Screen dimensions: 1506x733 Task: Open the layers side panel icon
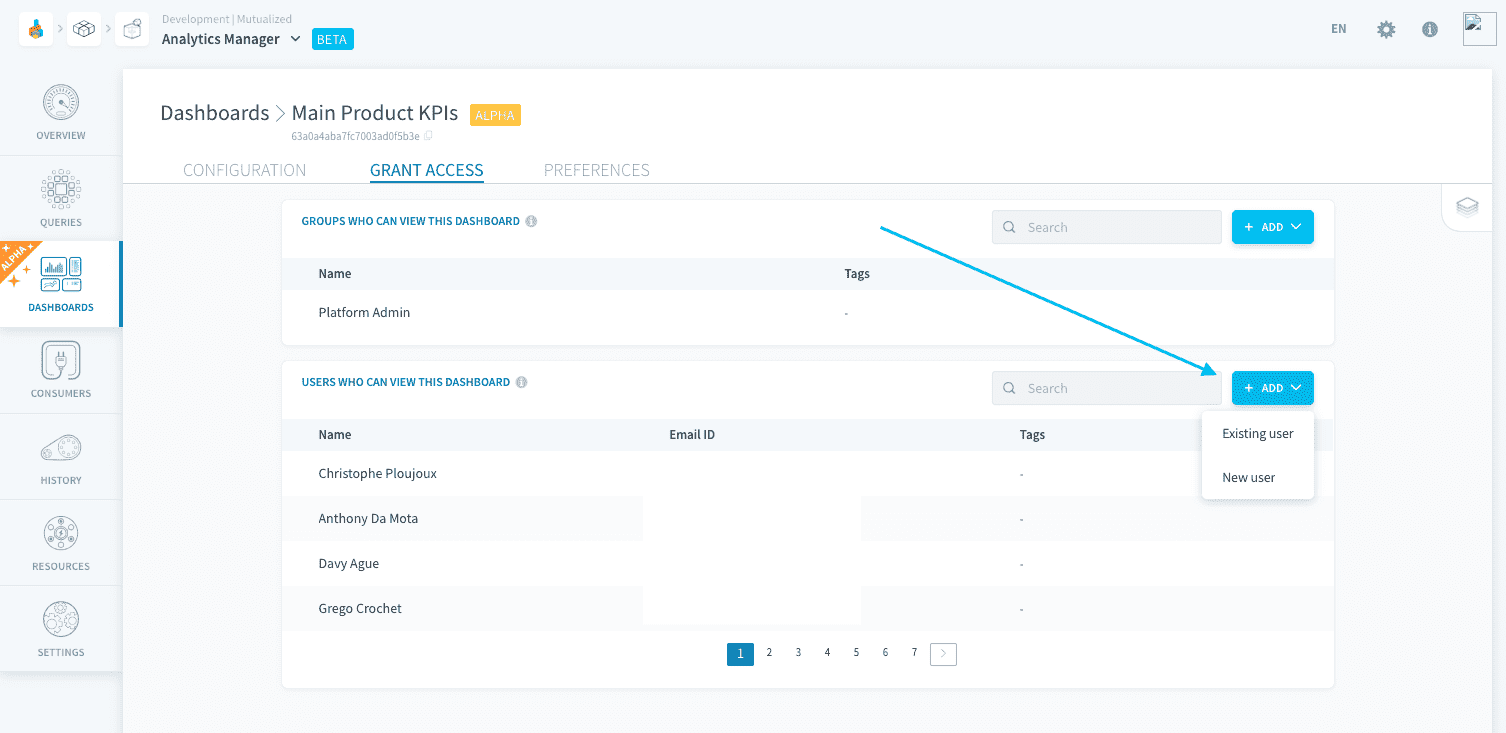[1467, 207]
